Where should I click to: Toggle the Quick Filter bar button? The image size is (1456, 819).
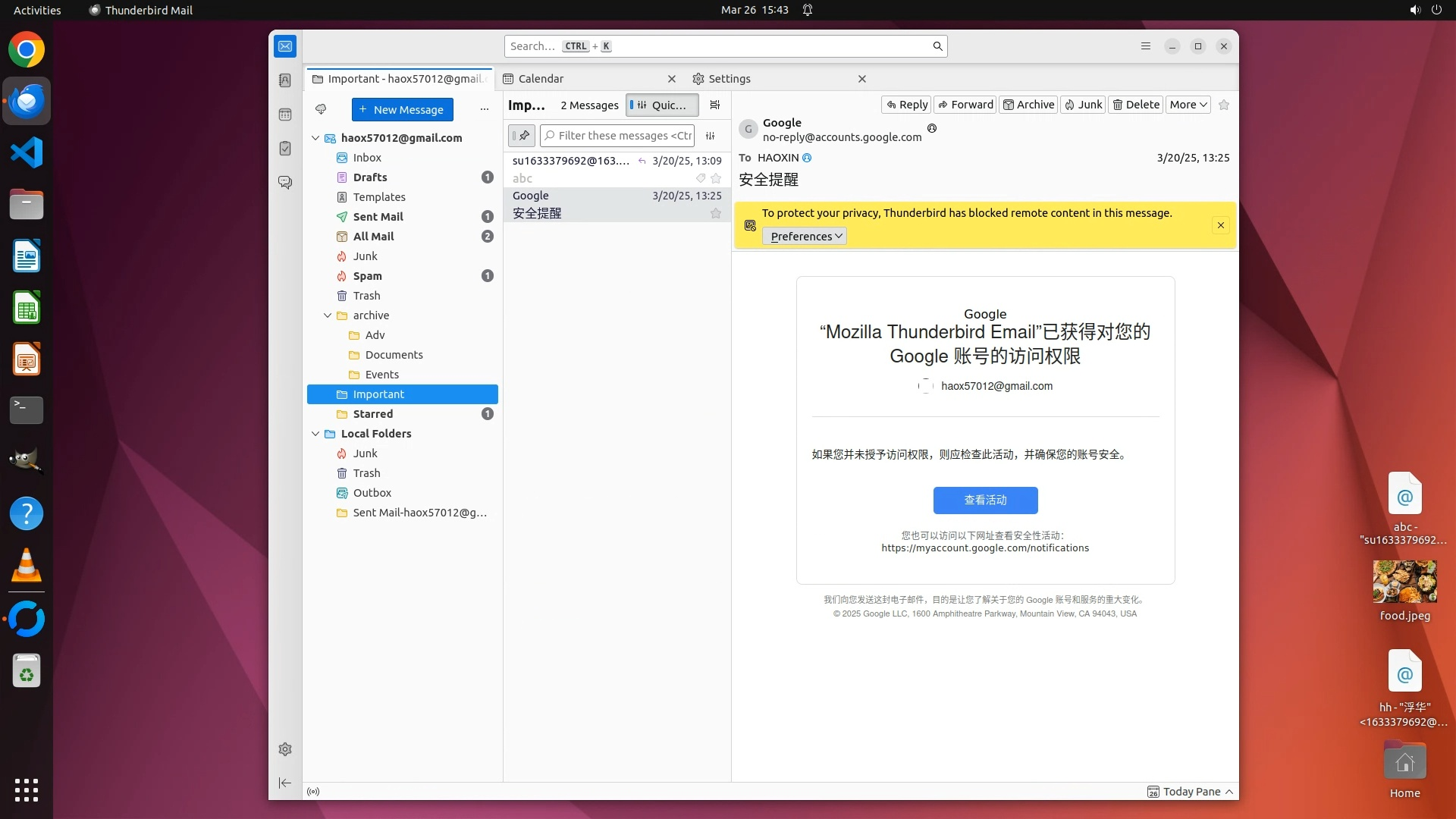[662, 105]
